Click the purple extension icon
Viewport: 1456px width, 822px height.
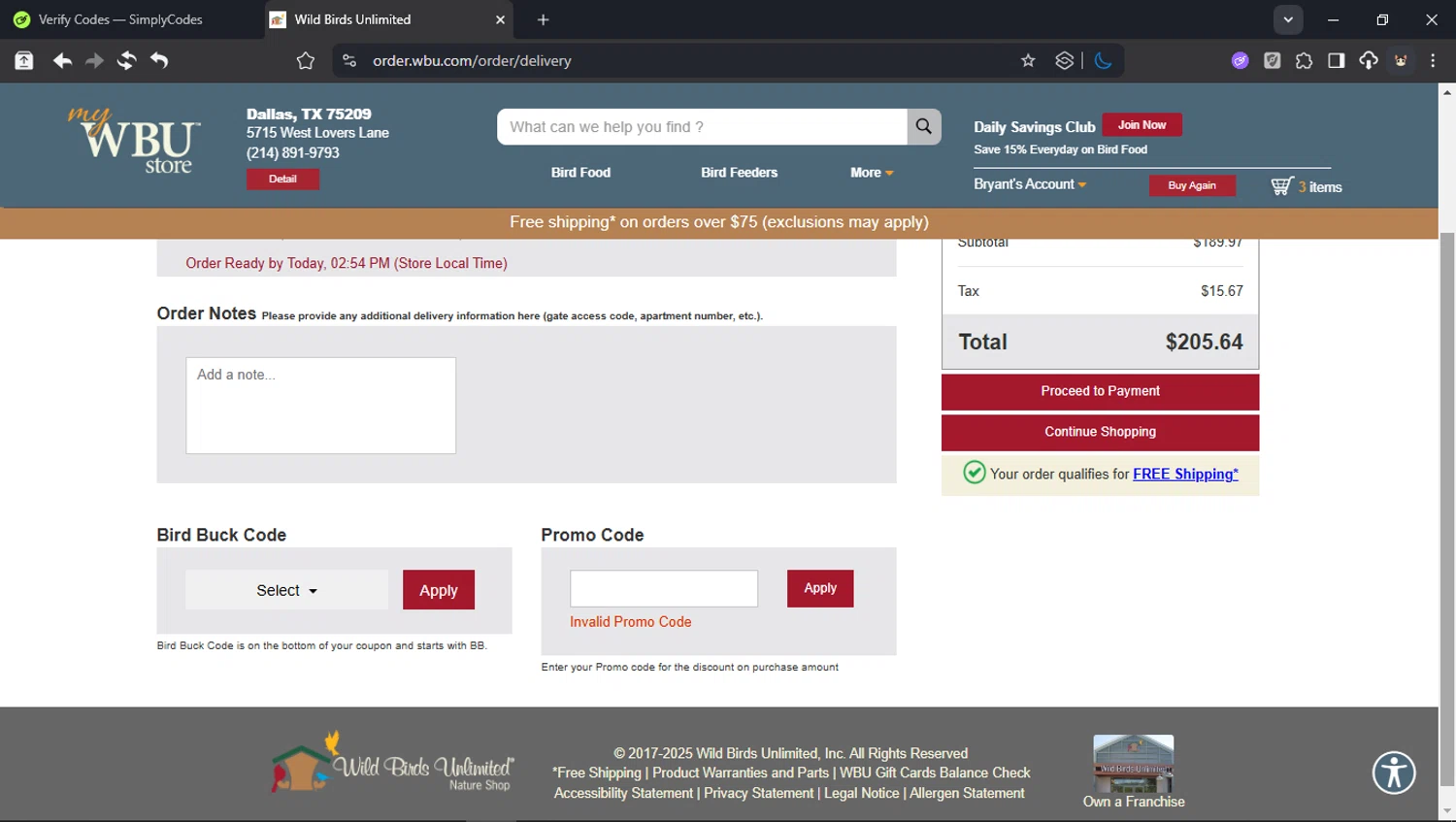click(1240, 60)
